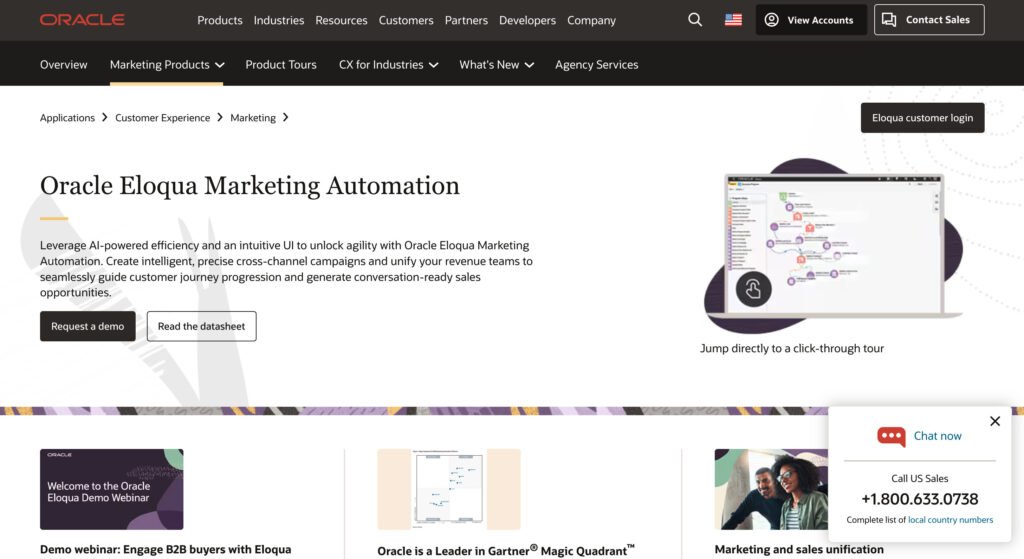Screen dimensions: 1024x559
Task: Close the chat popup with X
Action: pyautogui.click(x=994, y=421)
